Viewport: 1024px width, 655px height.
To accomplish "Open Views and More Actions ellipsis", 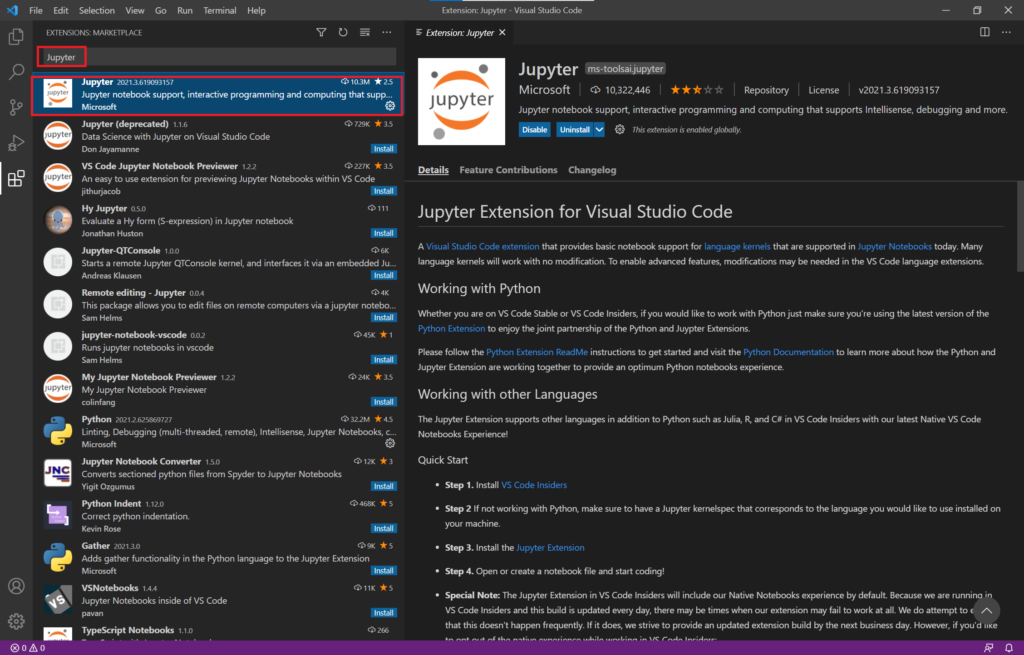I will pyautogui.click(x=387, y=32).
